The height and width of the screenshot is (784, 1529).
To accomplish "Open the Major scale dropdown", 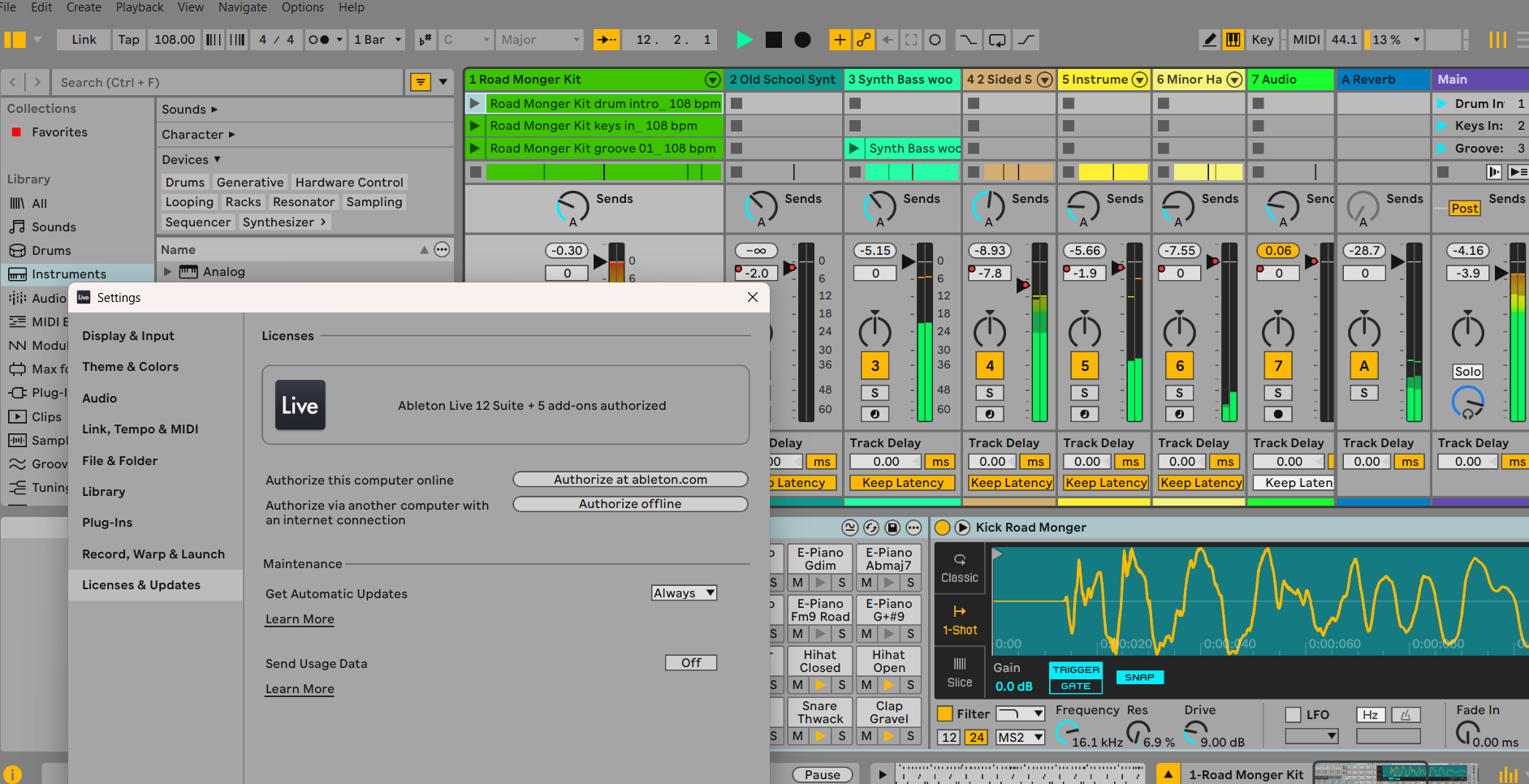I will pos(539,39).
